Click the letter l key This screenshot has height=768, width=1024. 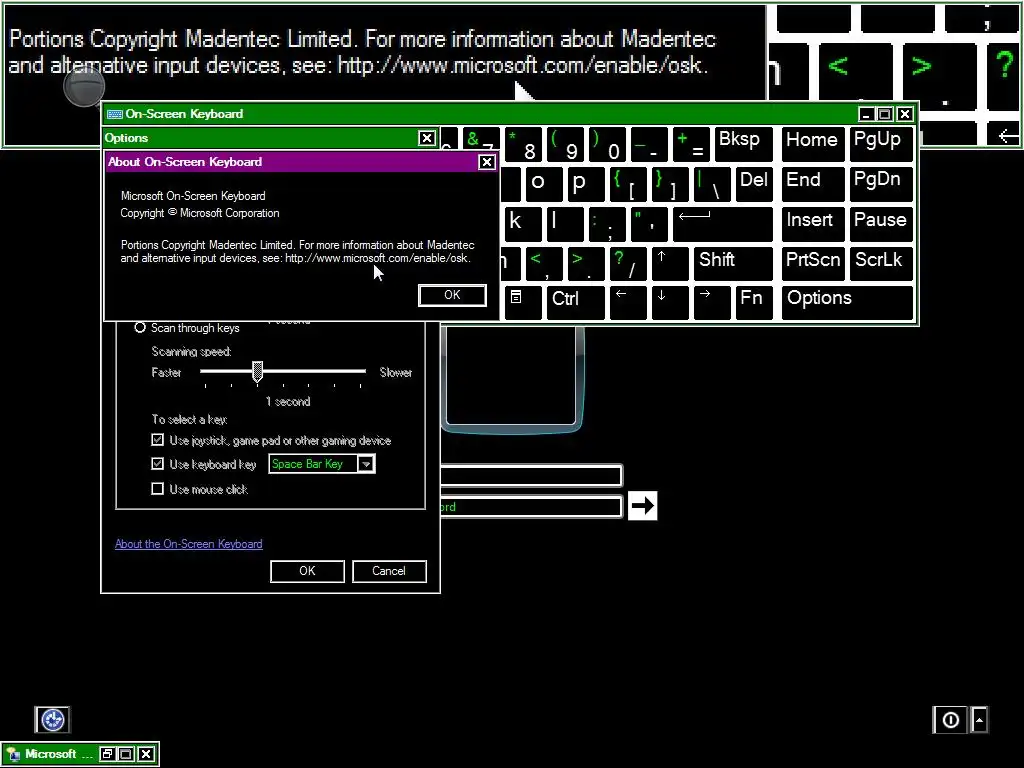(x=566, y=224)
